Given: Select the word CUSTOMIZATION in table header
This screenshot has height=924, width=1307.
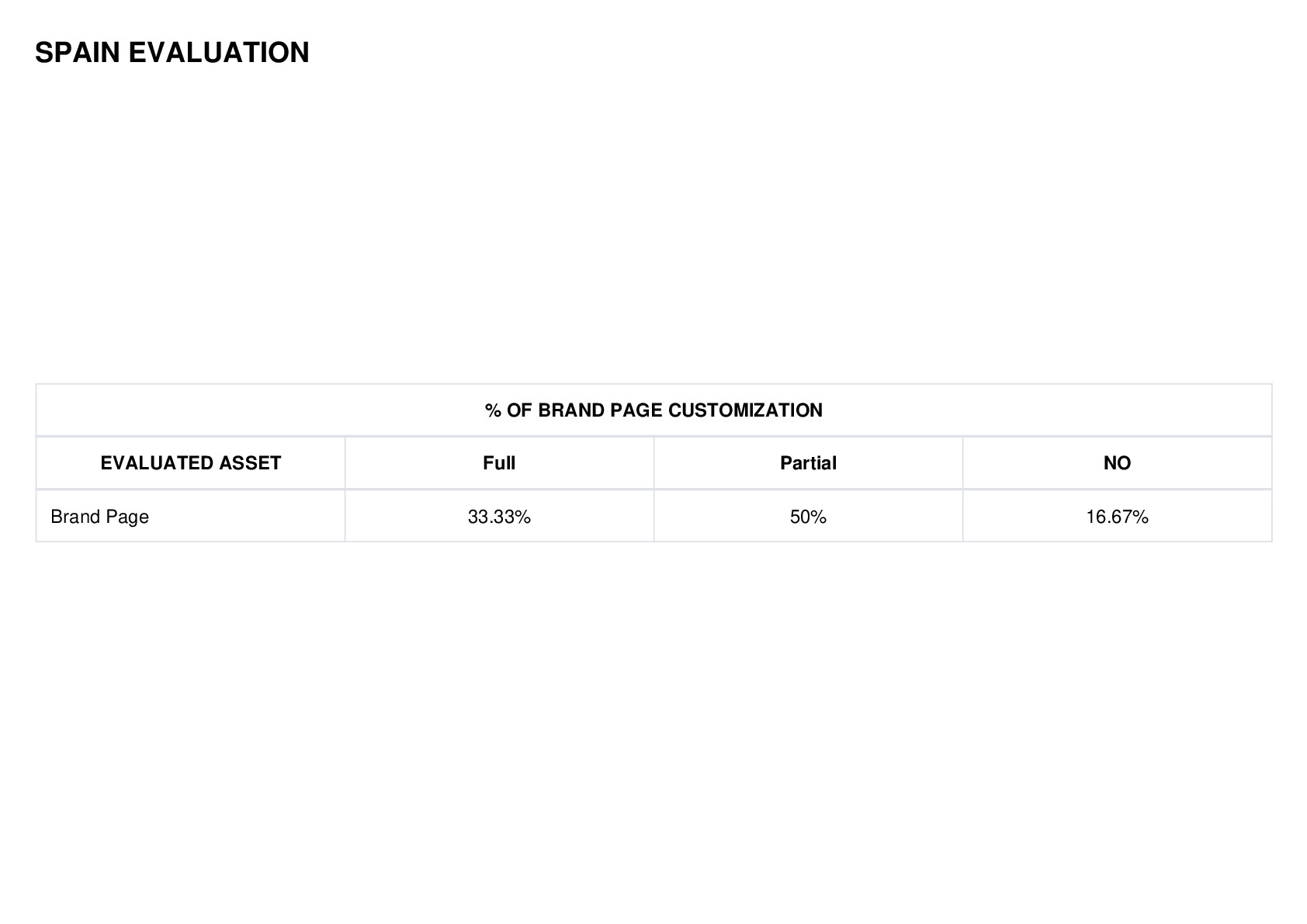Looking at the screenshot, I should click(745, 410).
